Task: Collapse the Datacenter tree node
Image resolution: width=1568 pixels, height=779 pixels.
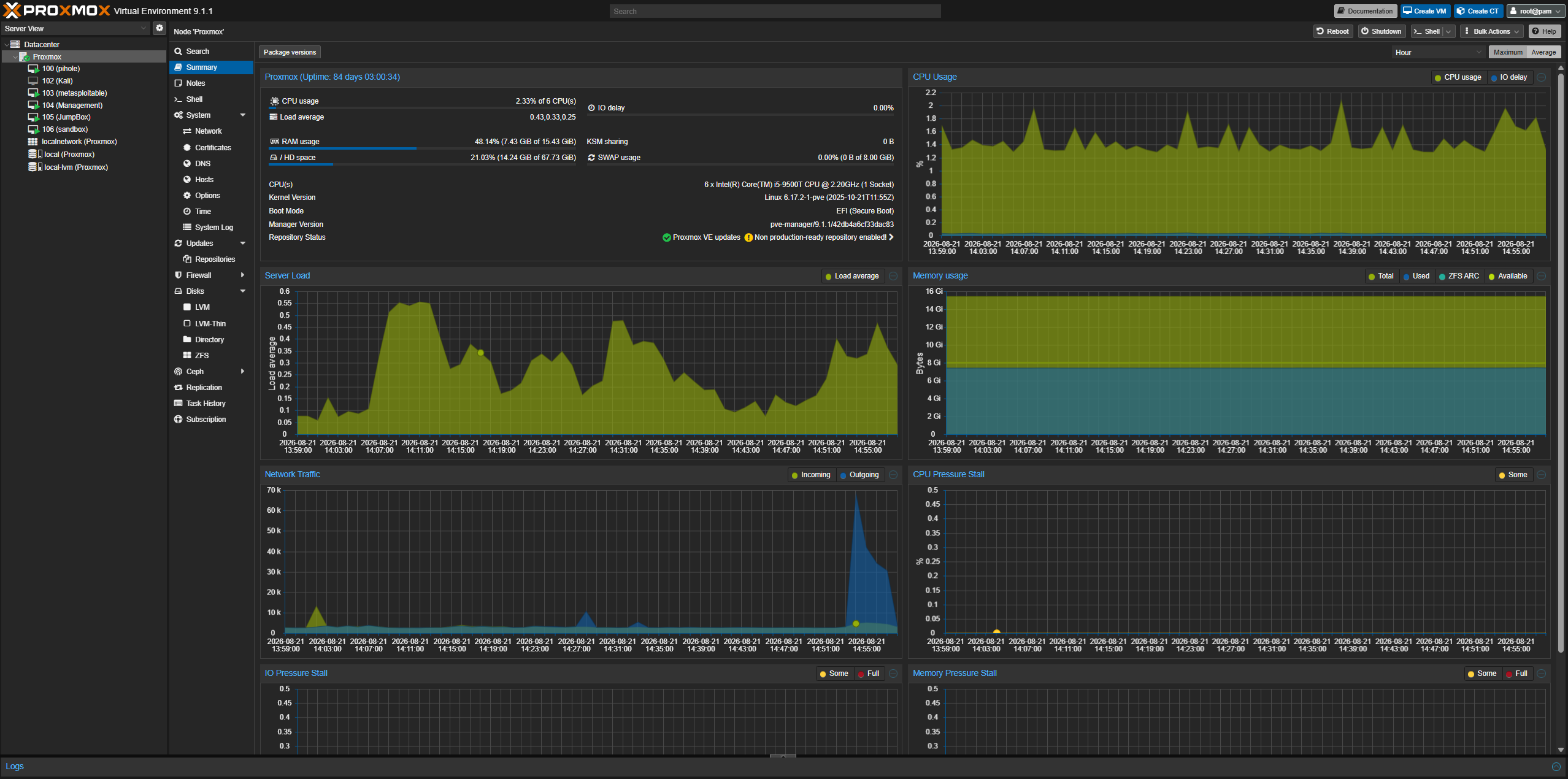Action: coord(6,45)
